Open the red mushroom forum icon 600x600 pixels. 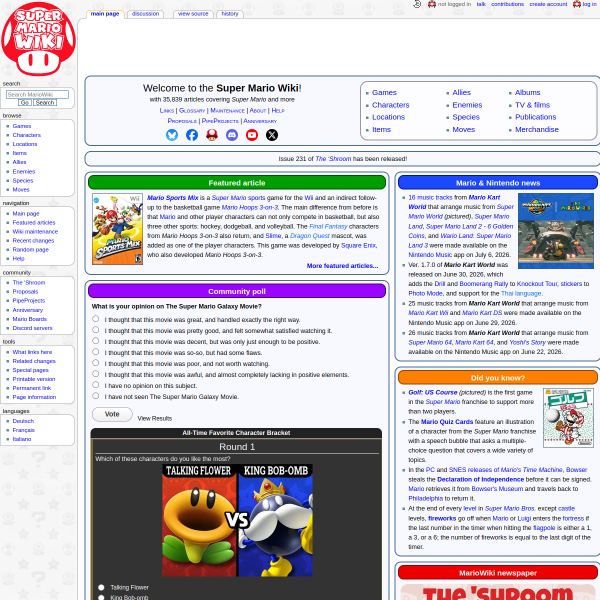coord(212,135)
